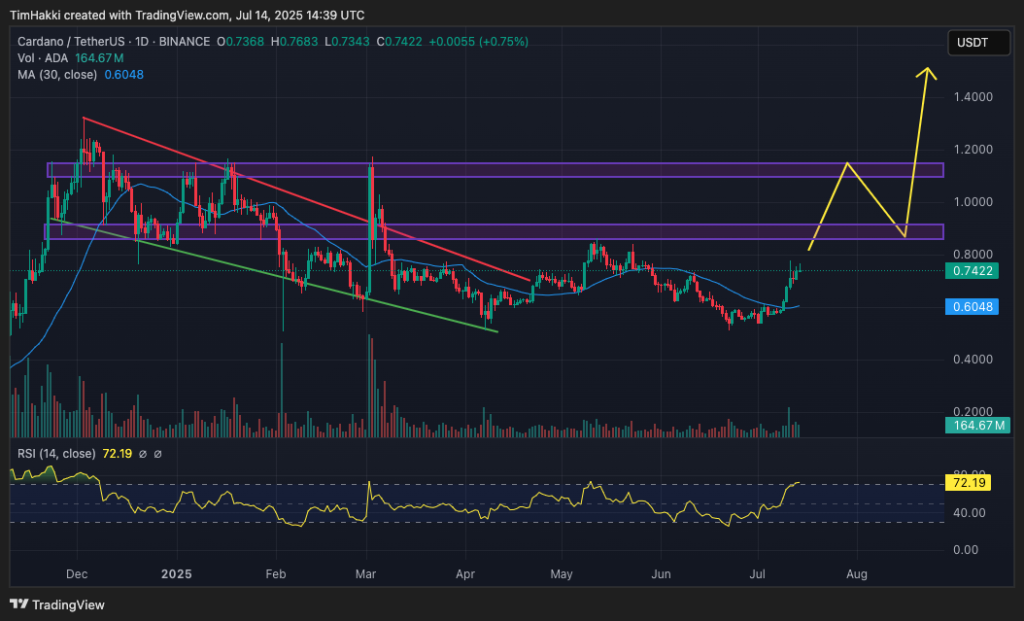The image size is (1024, 621).
Task: Click first ∅ icon beside RSI value
Action: click(x=143, y=454)
